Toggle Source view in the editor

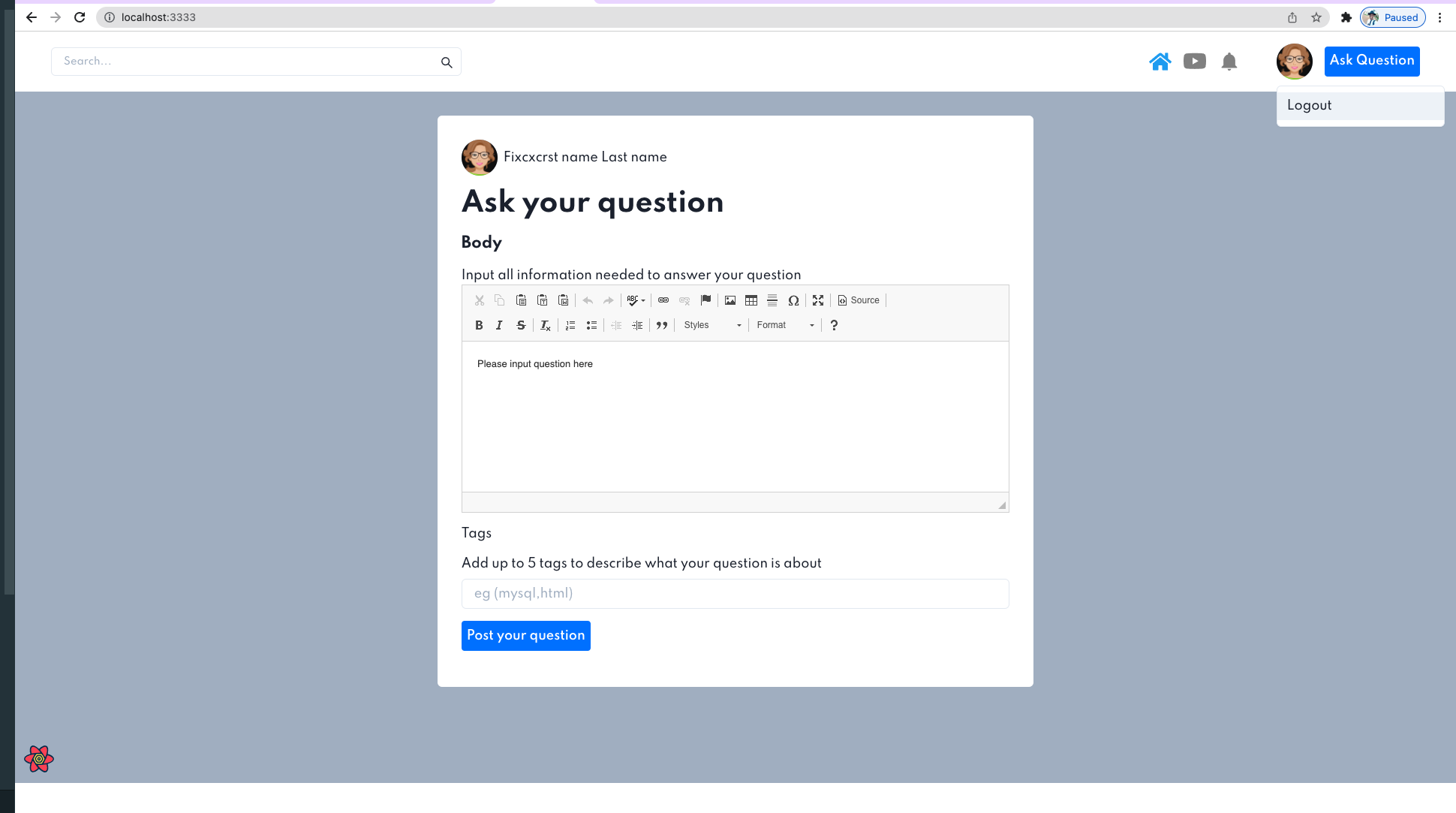[859, 300]
